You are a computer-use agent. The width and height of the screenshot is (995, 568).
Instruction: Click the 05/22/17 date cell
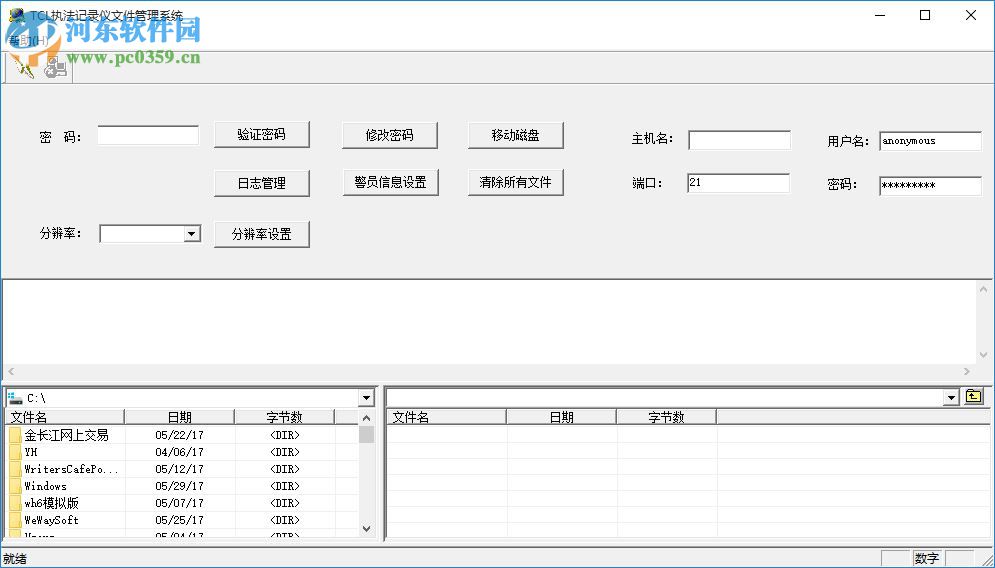pos(180,435)
